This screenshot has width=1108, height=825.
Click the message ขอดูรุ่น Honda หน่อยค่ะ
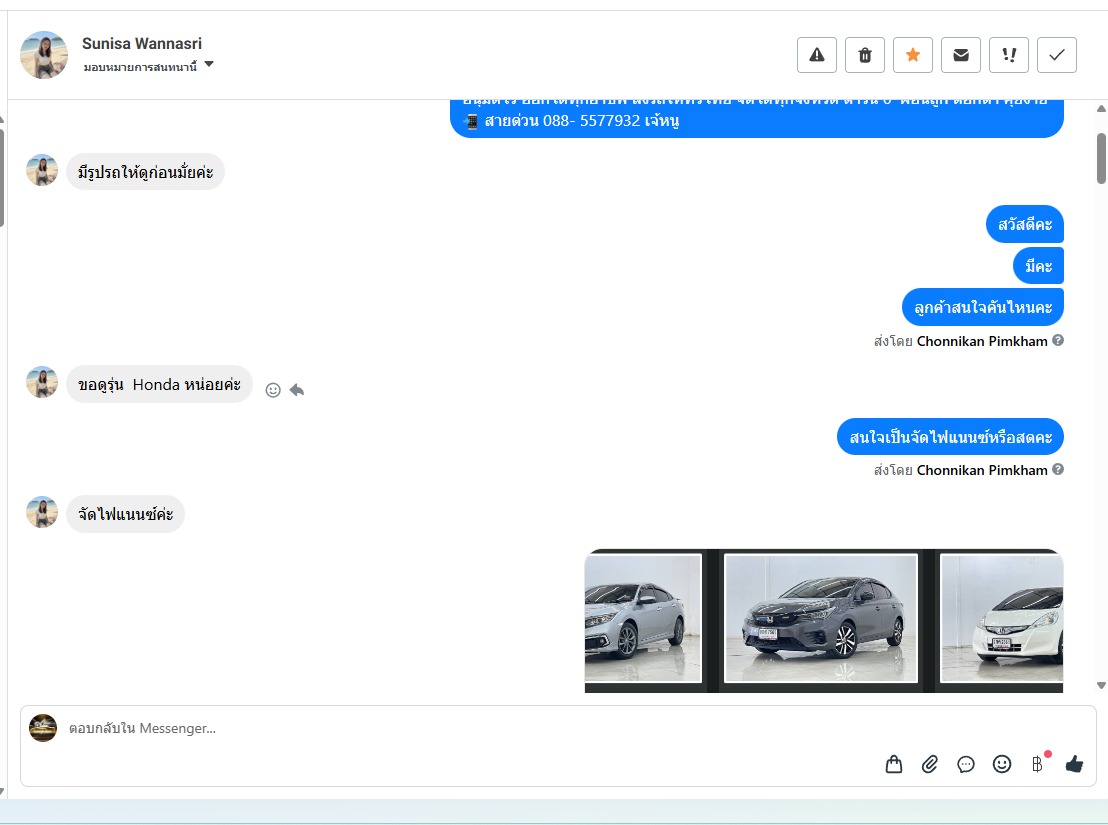click(160, 384)
